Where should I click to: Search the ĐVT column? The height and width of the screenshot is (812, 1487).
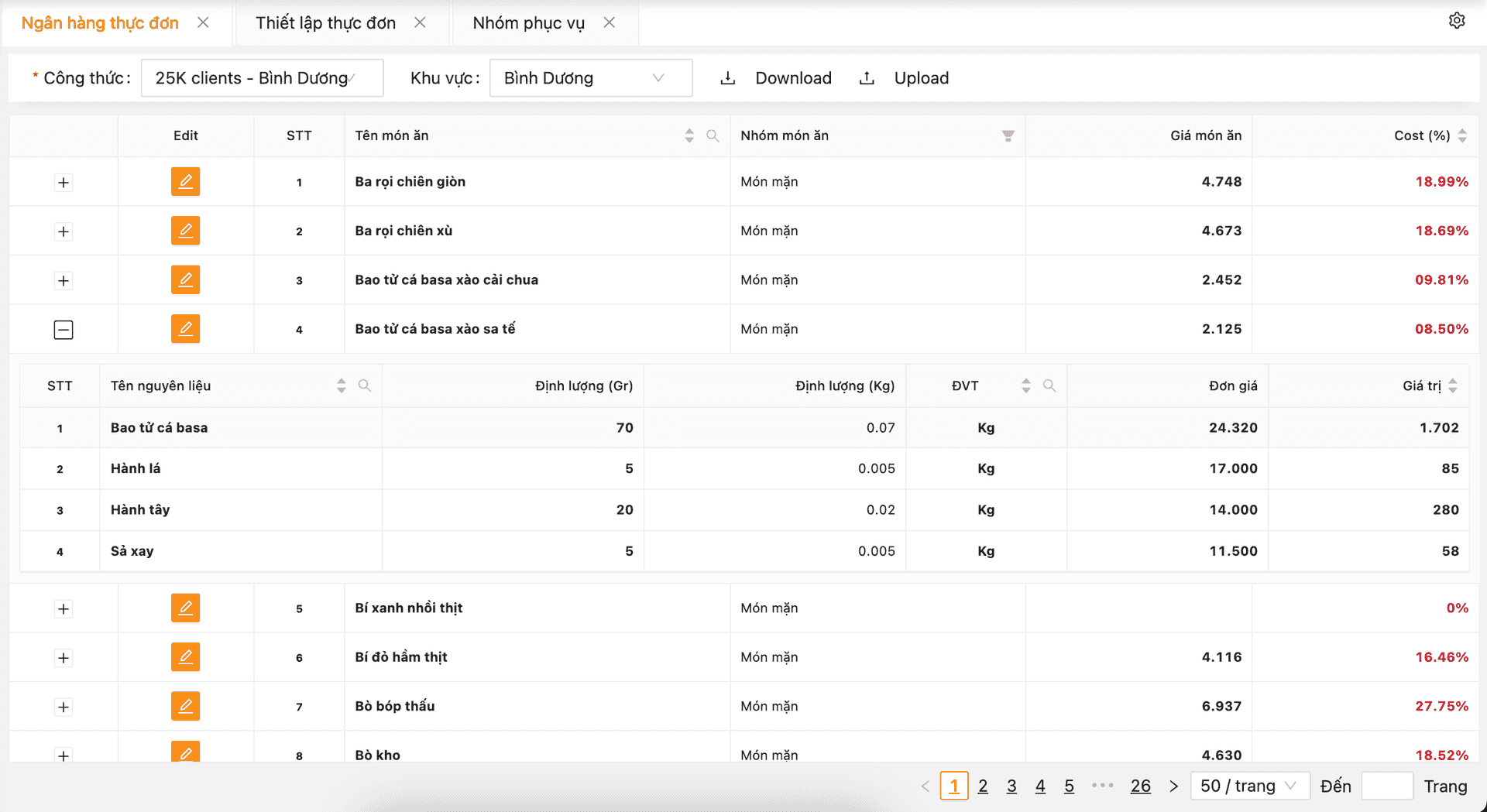tap(1049, 385)
